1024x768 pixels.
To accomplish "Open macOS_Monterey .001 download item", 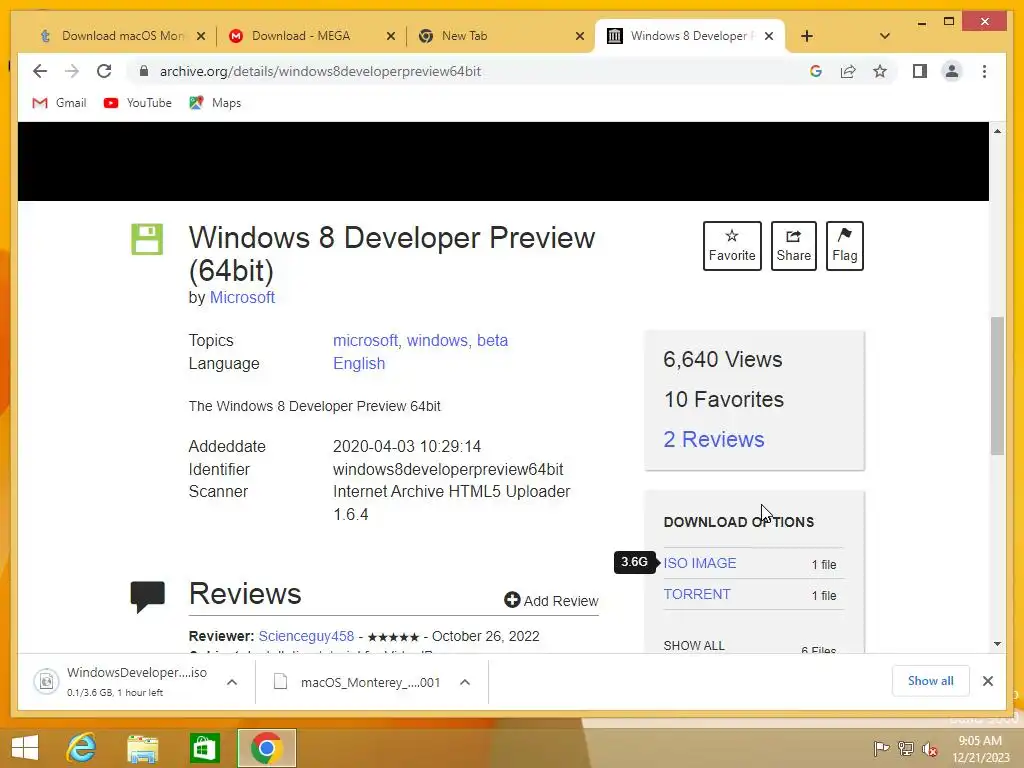I will [358, 682].
